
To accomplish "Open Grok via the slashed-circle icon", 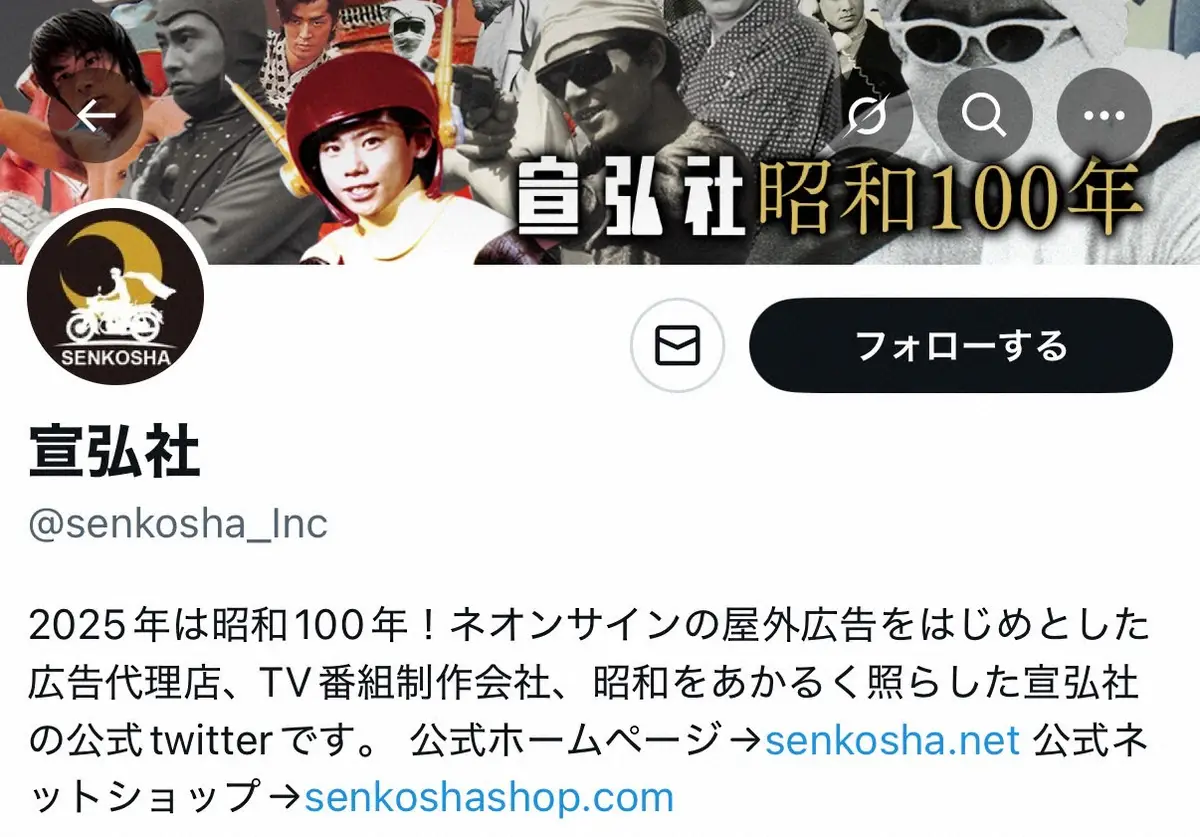I will (866, 118).
